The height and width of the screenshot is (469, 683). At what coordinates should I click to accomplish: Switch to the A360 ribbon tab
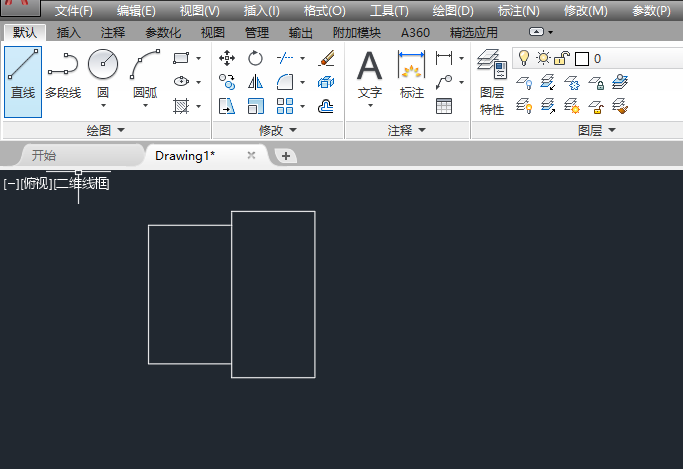[x=415, y=33]
